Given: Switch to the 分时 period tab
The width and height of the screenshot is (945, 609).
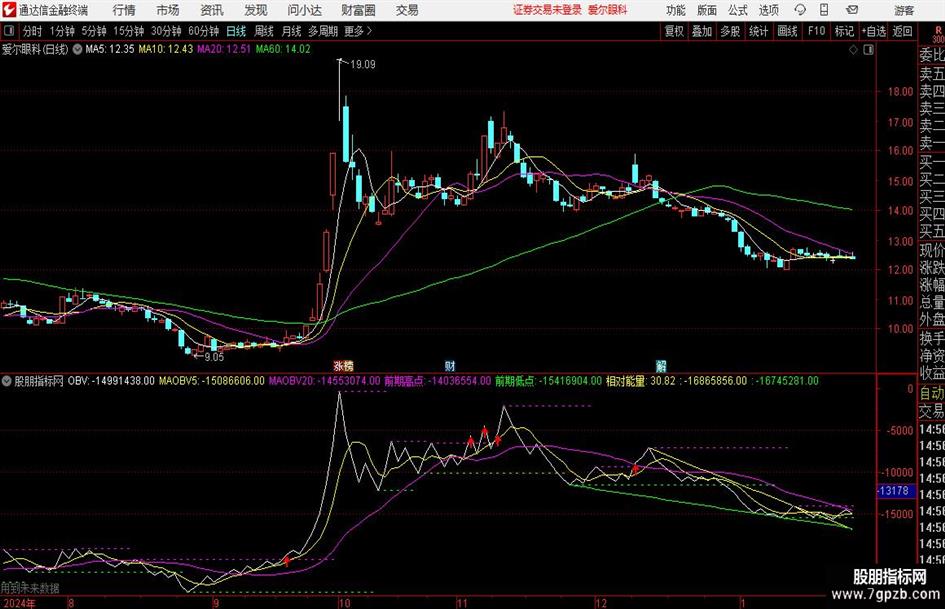Looking at the screenshot, I should point(32,31).
